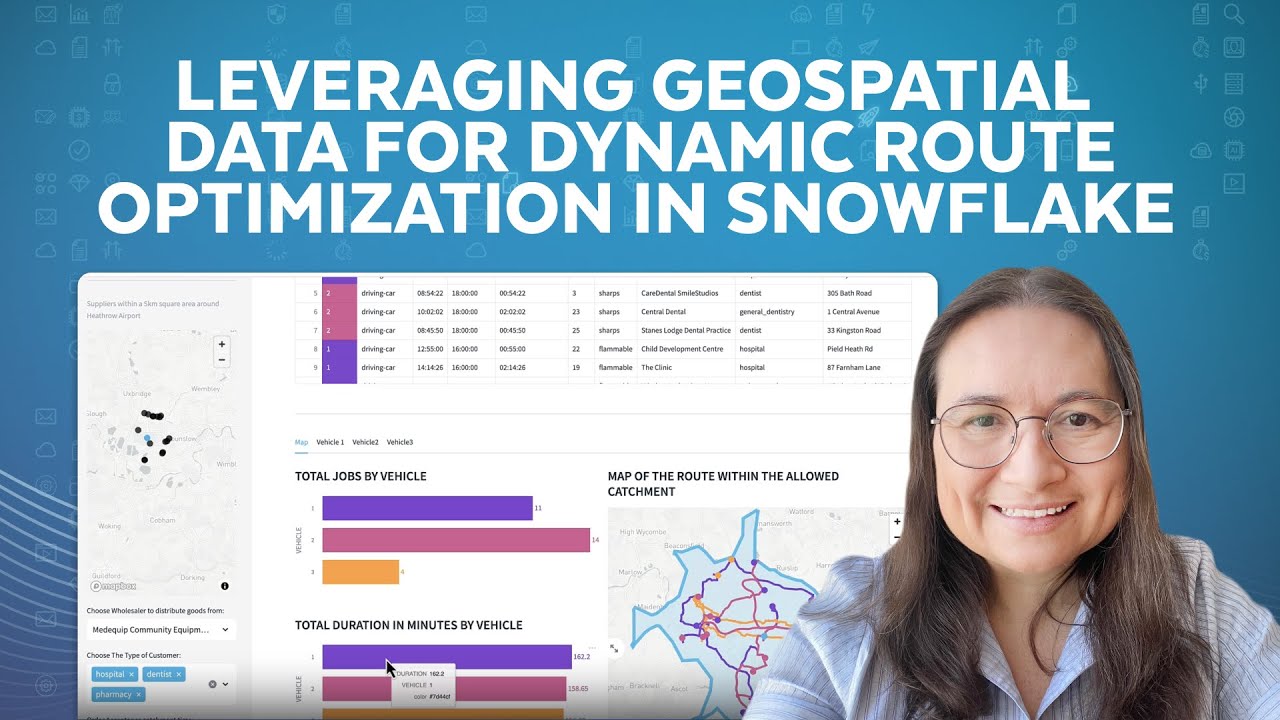Click the Total Jobs By Vehicle heading

pyautogui.click(x=361, y=476)
